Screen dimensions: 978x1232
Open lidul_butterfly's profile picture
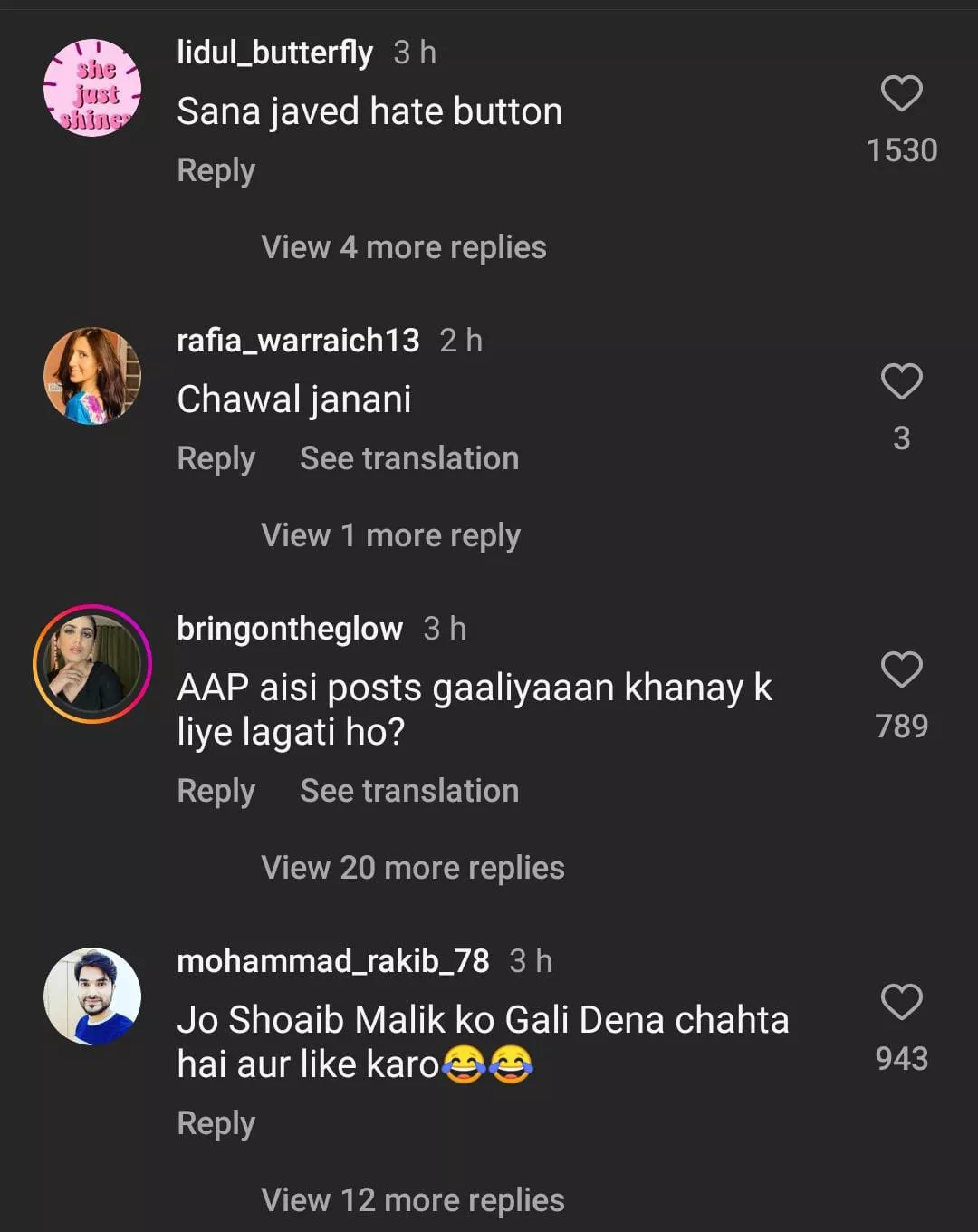click(x=92, y=89)
